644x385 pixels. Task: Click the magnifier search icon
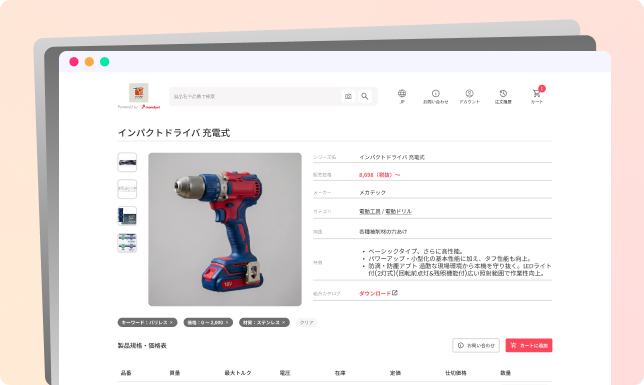[365, 96]
